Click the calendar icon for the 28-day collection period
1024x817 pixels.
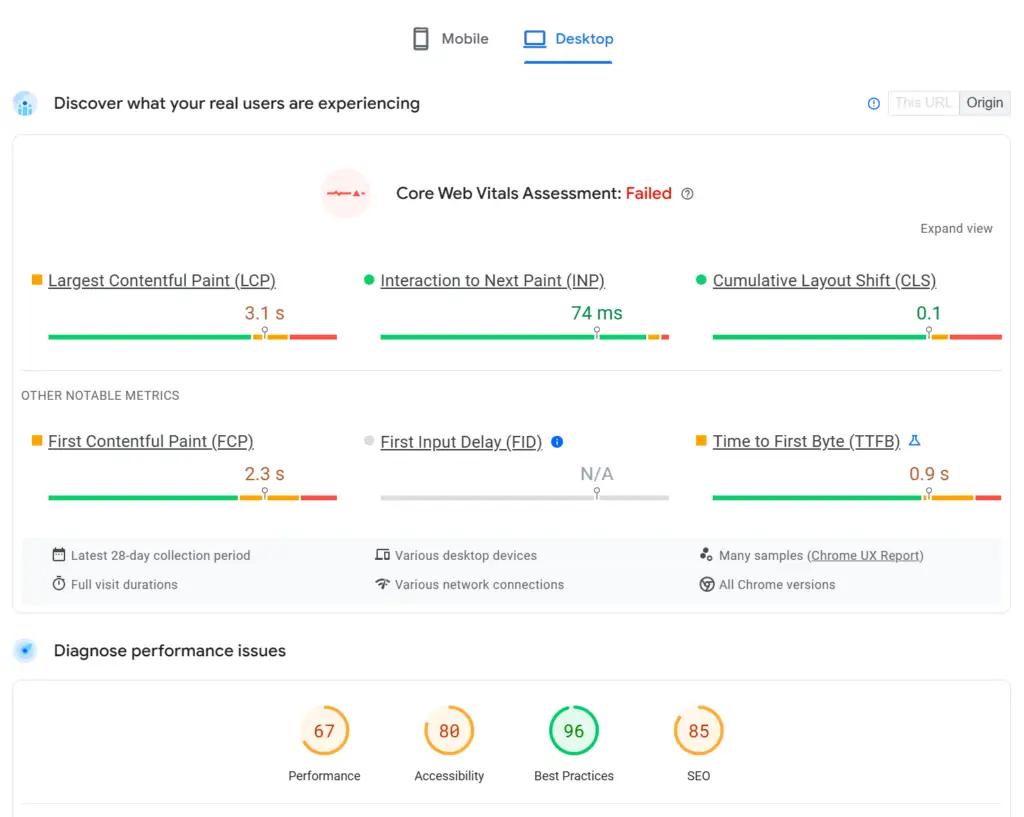click(59, 555)
